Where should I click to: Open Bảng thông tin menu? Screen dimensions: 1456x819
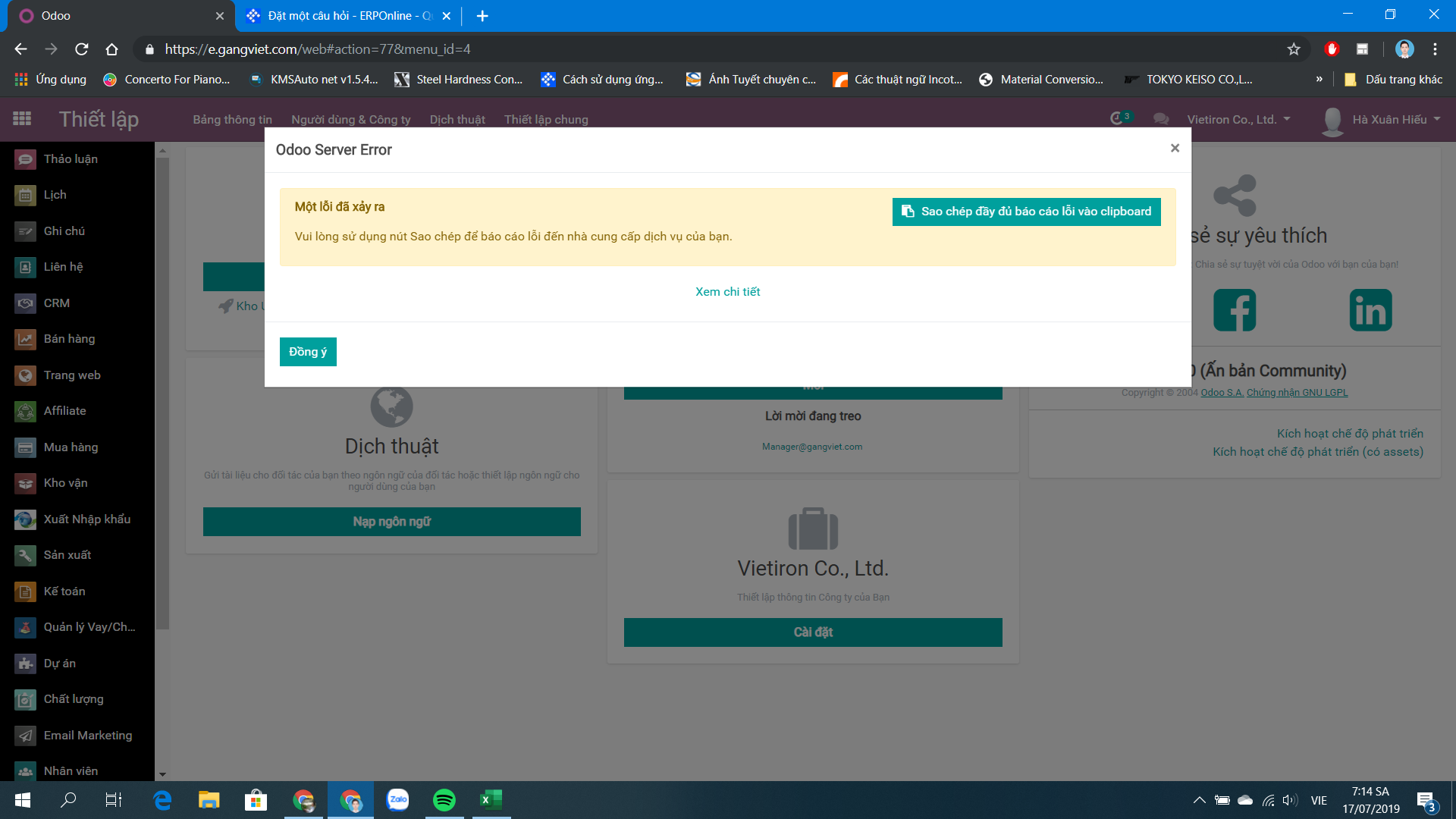[x=232, y=120]
